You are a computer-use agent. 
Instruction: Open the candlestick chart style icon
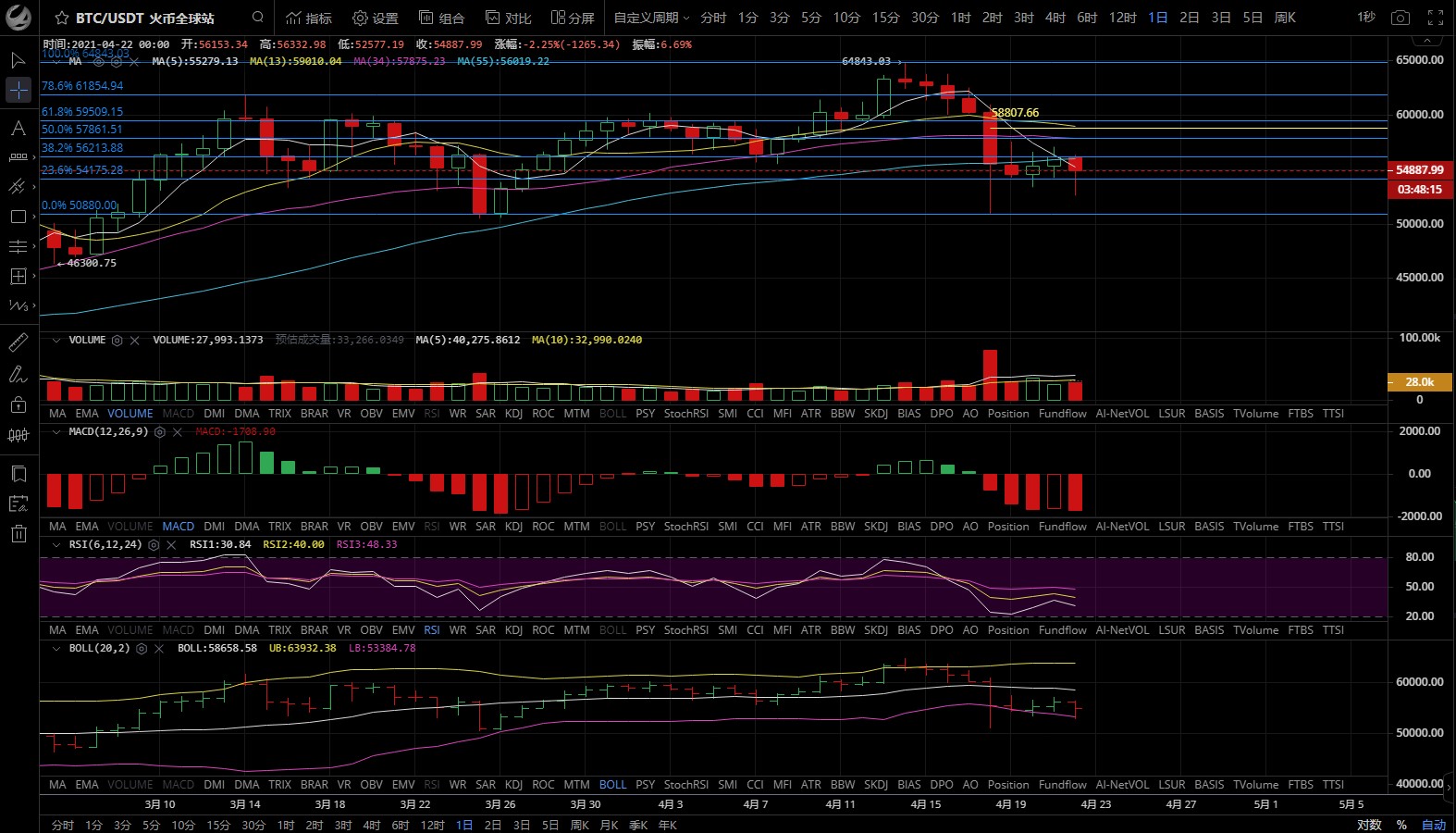(18, 435)
